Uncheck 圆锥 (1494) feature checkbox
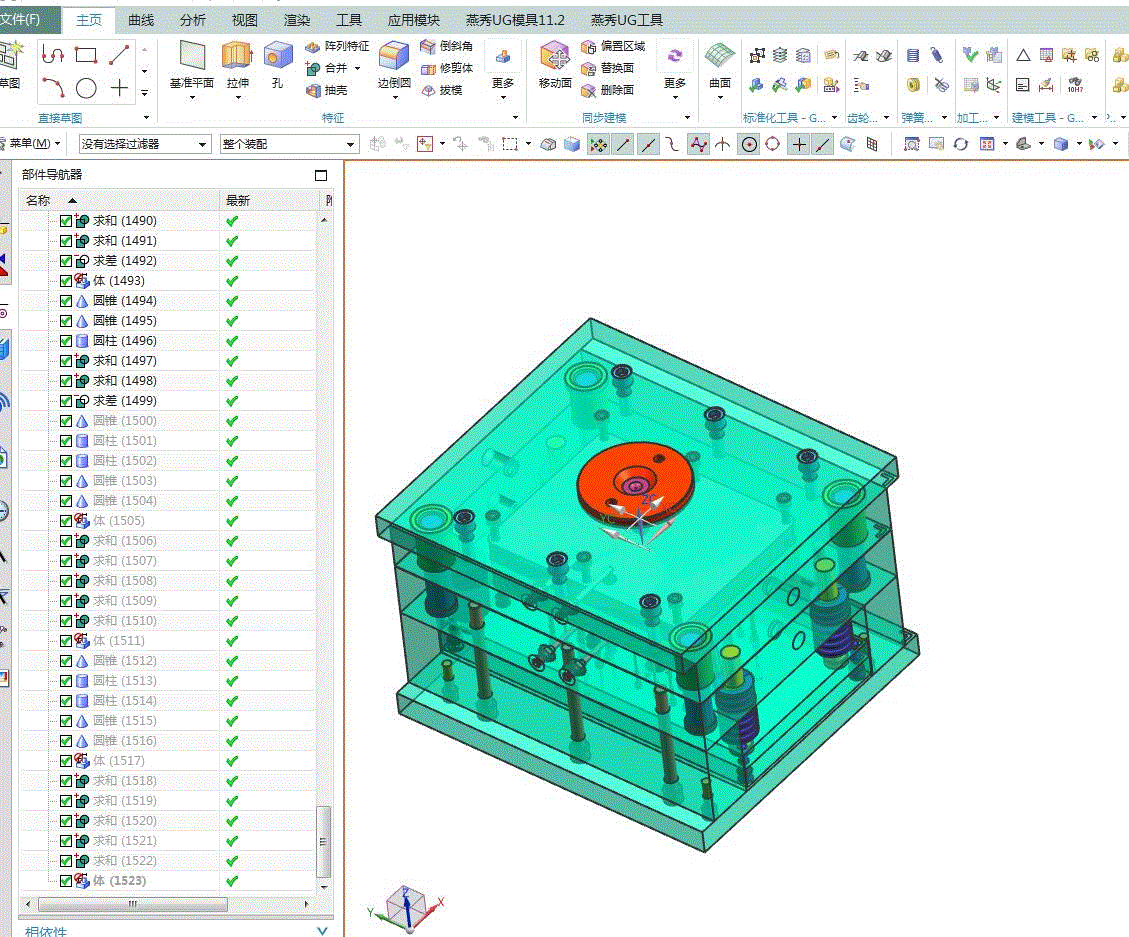The height and width of the screenshot is (937, 1129). [66, 301]
